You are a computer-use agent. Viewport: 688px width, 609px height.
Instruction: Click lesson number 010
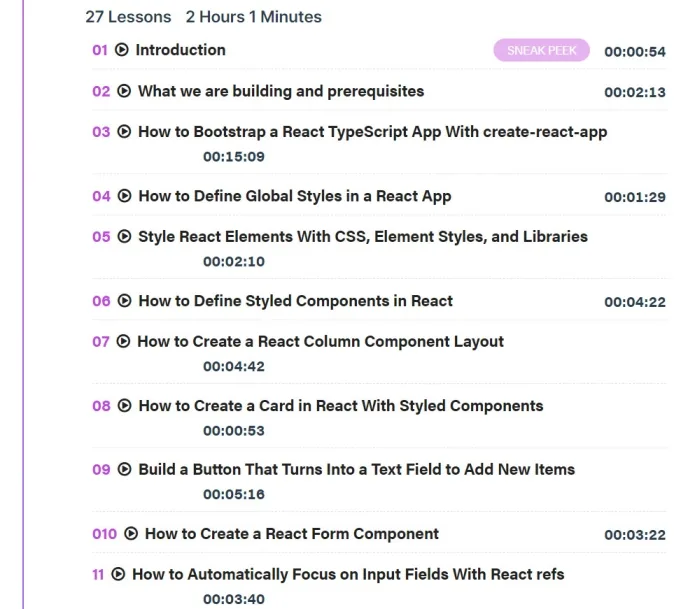(x=104, y=534)
